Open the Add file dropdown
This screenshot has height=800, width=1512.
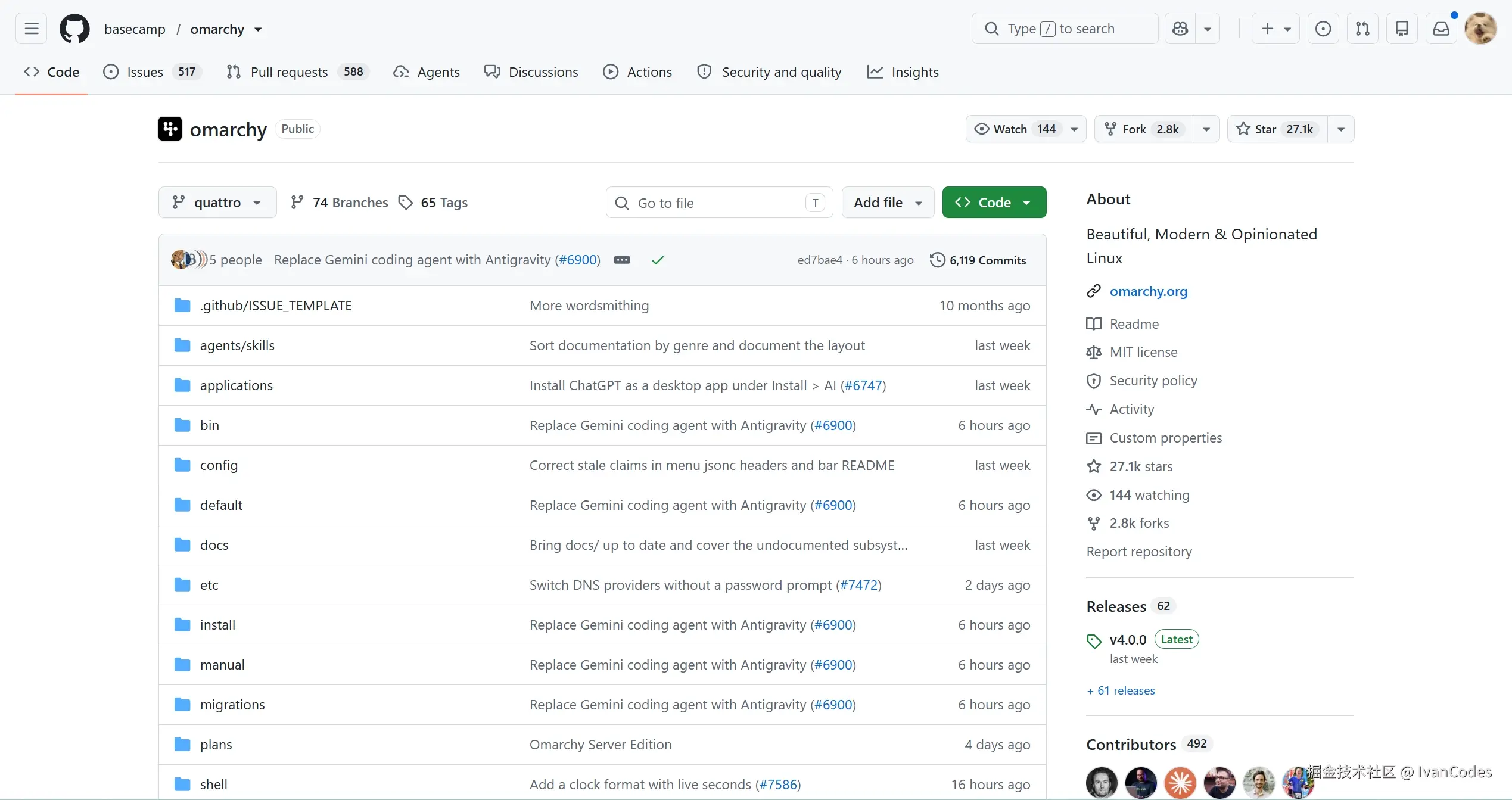coord(888,203)
